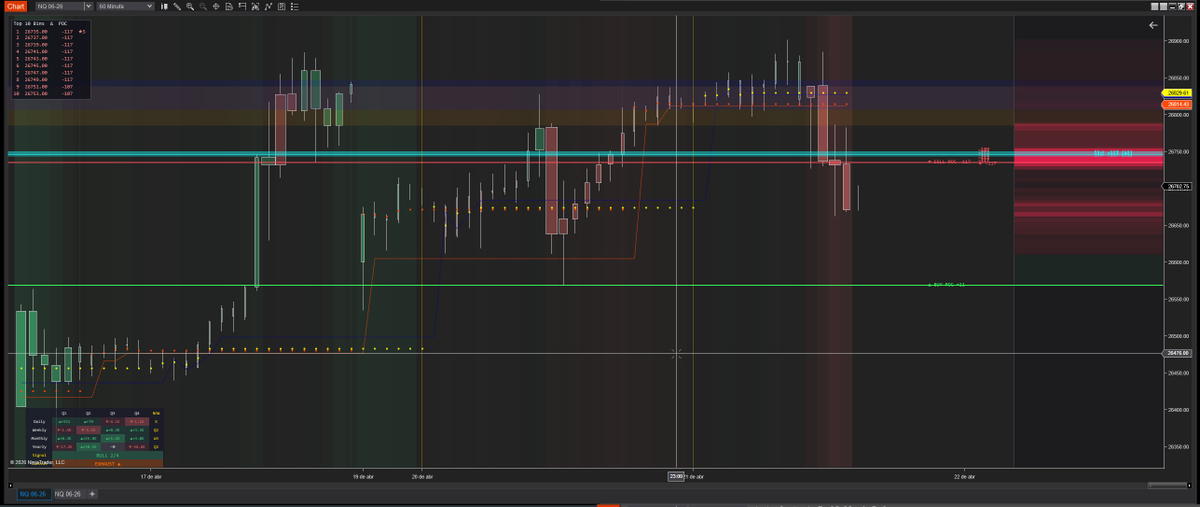Screen dimensions: 1200x507
Task: Click the 26350.00 price axis label
Action: click(x=1177, y=446)
